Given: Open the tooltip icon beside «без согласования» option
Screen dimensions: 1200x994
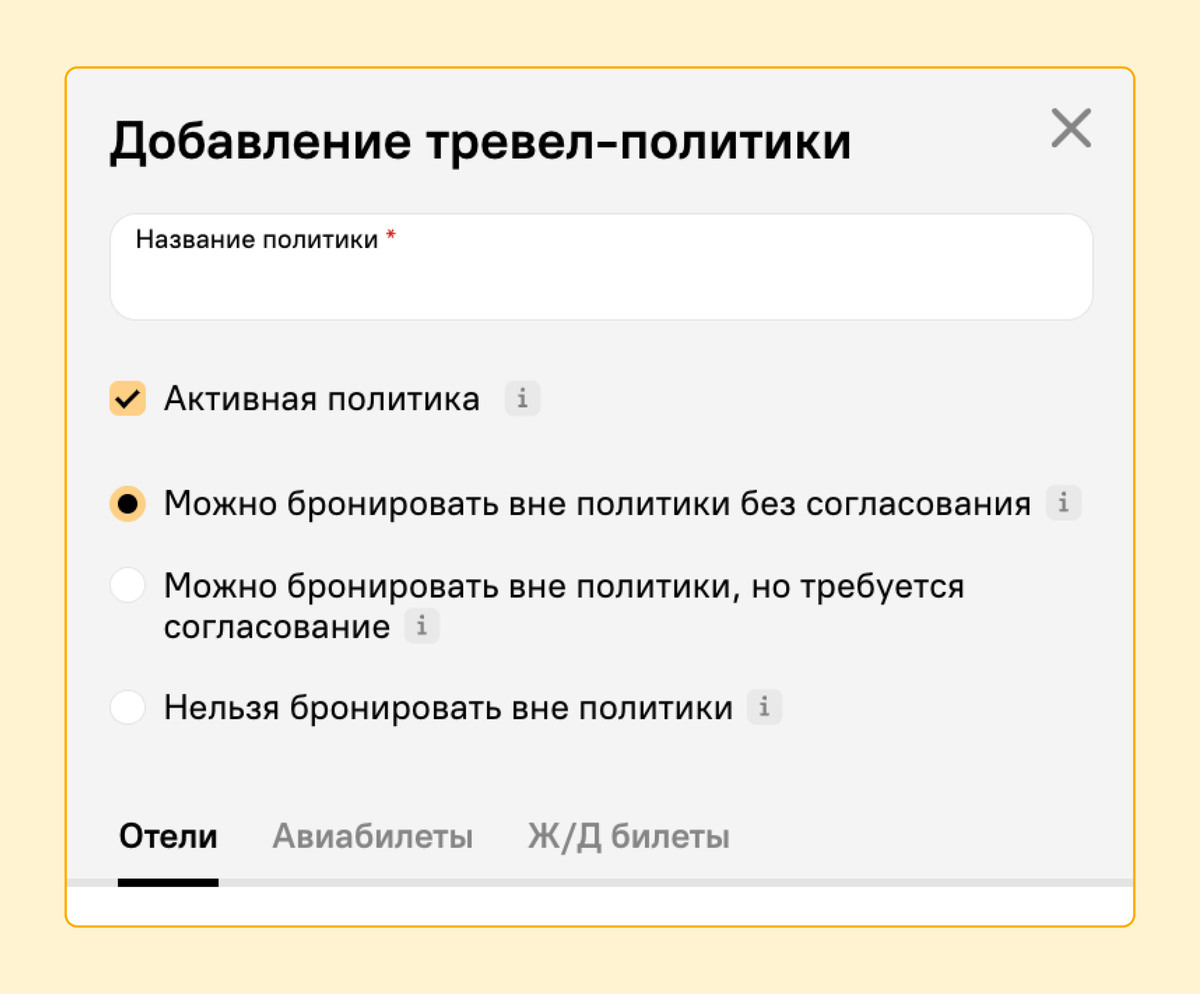Looking at the screenshot, I should coord(1065,503).
